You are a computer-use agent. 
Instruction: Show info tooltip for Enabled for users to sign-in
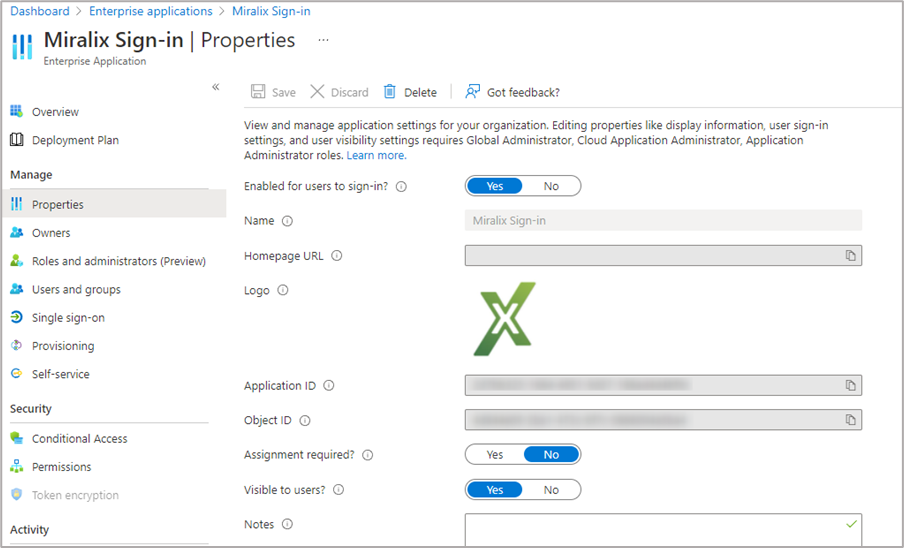(401, 186)
